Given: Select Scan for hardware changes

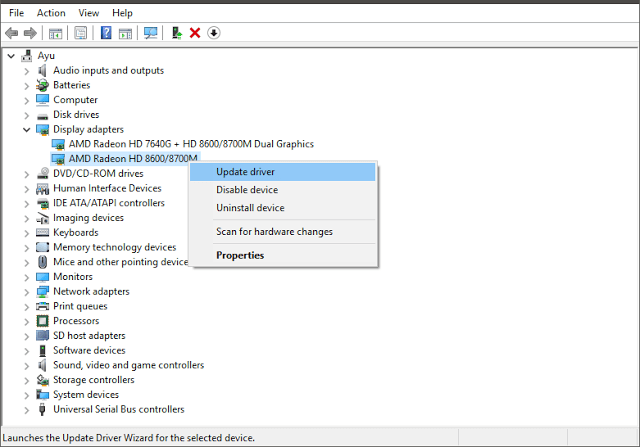Looking at the screenshot, I should pyautogui.click(x=282, y=231).
